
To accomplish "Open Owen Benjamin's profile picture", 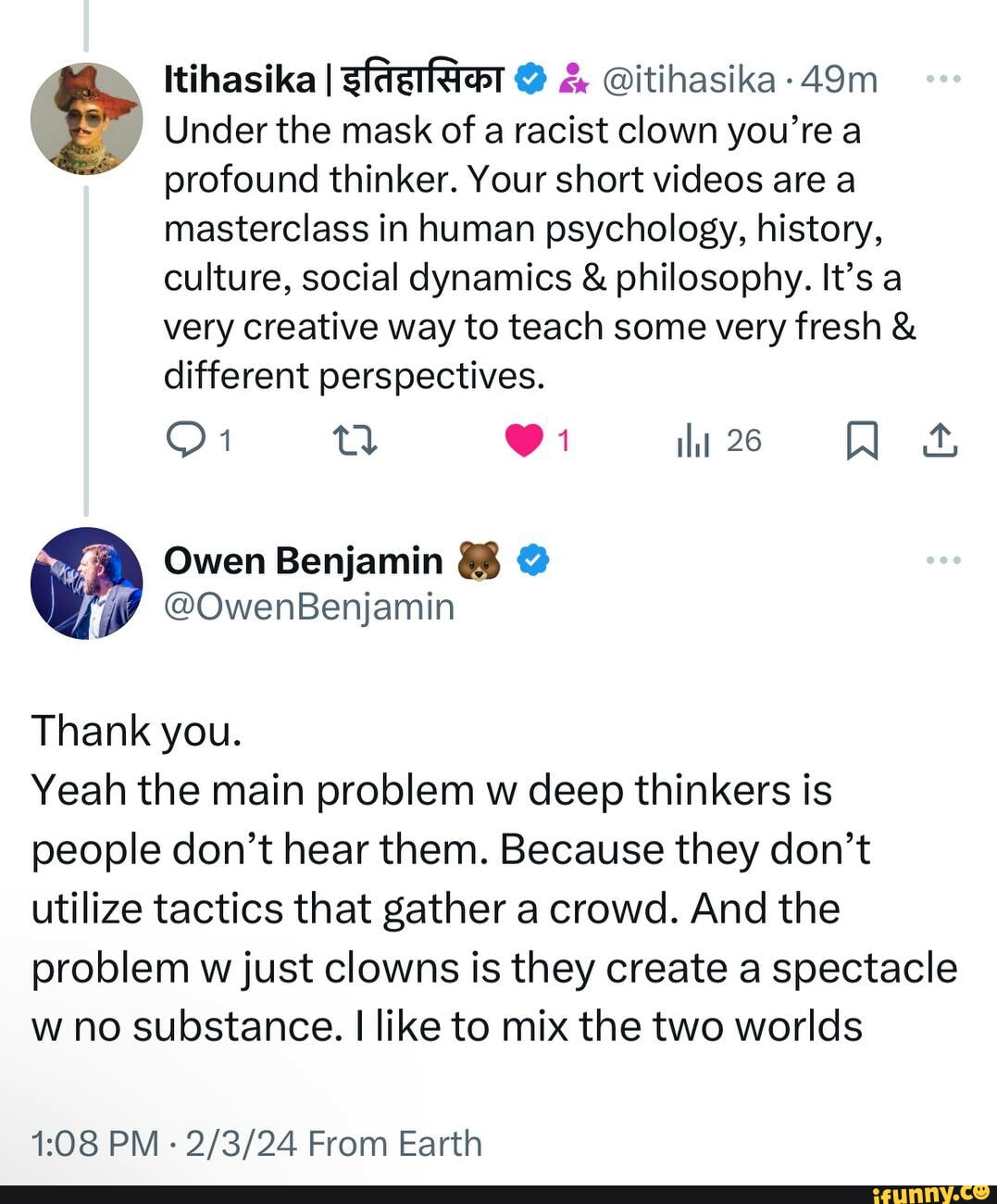I will pyautogui.click(x=86, y=583).
